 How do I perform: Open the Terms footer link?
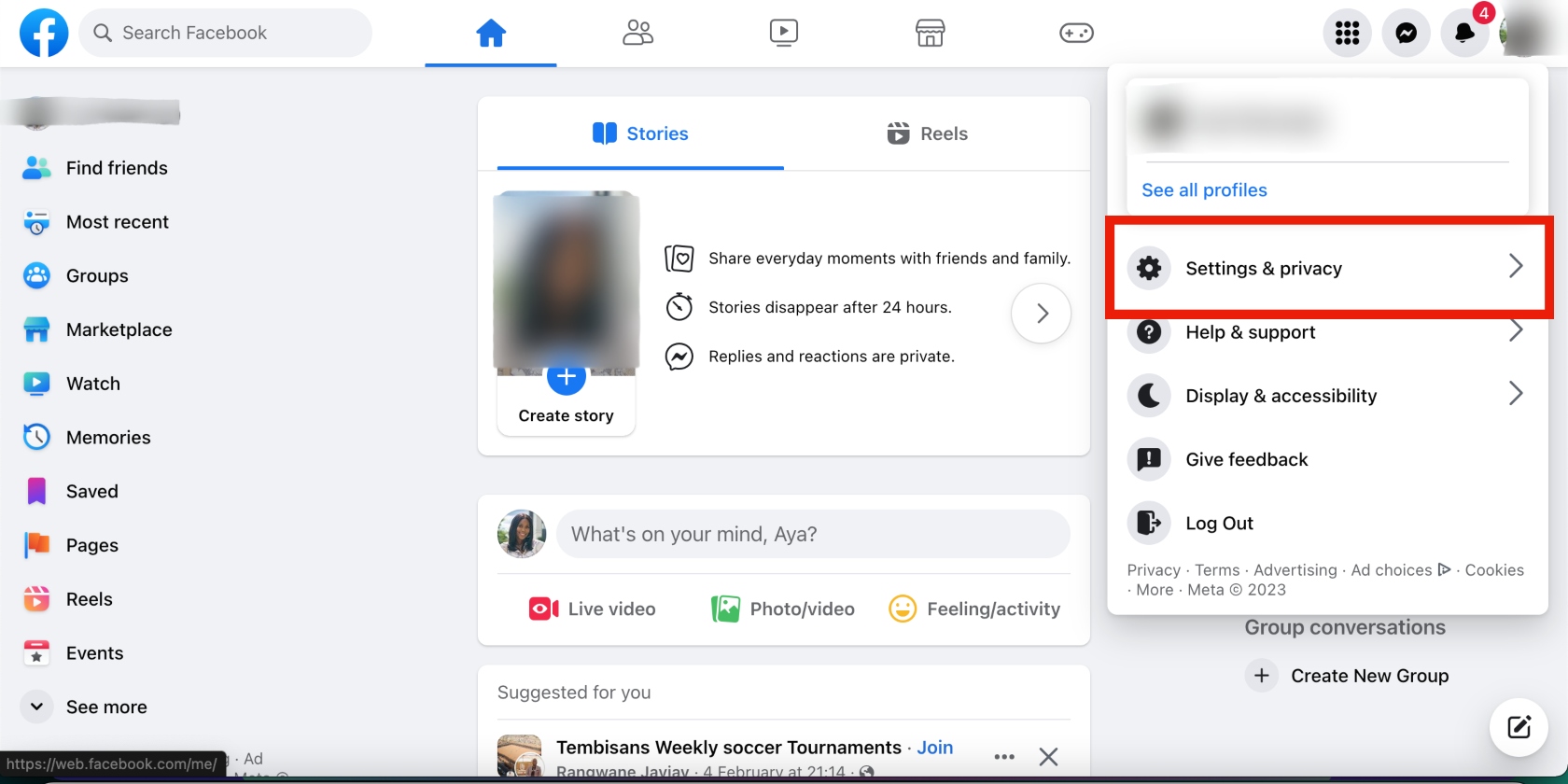click(x=1217, y=570)
